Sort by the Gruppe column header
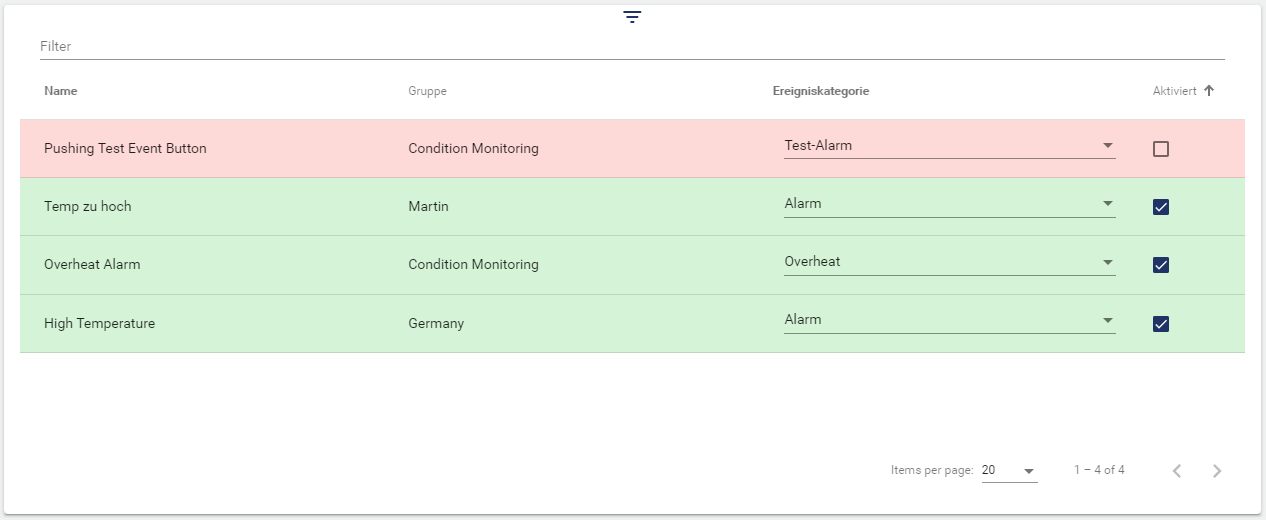This screenshot has width=1266, height=520. [x=427, y=91]
